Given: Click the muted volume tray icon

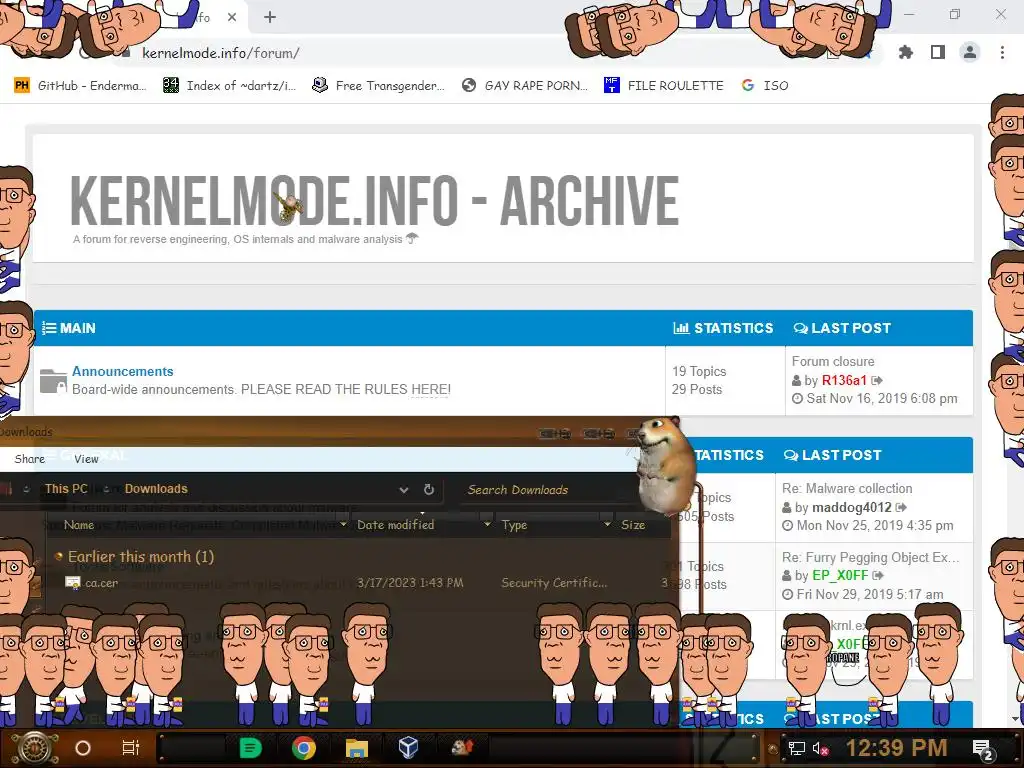Looking at the screenshot, I should (x=820, y=748).
